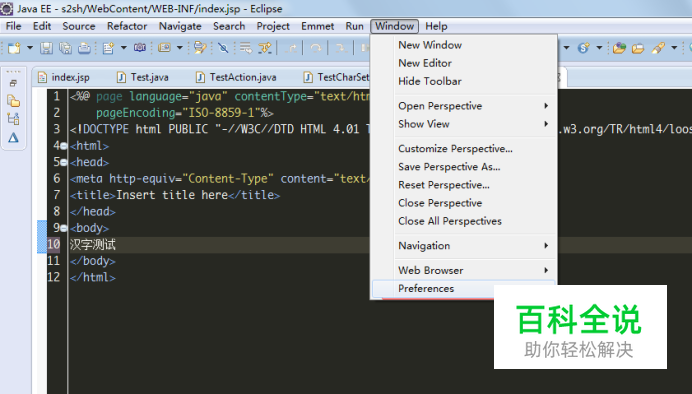The width and height of the screenshot is (692, 394).
Task: Collapse the head tag fold at line 5
Action: [64, 162]
